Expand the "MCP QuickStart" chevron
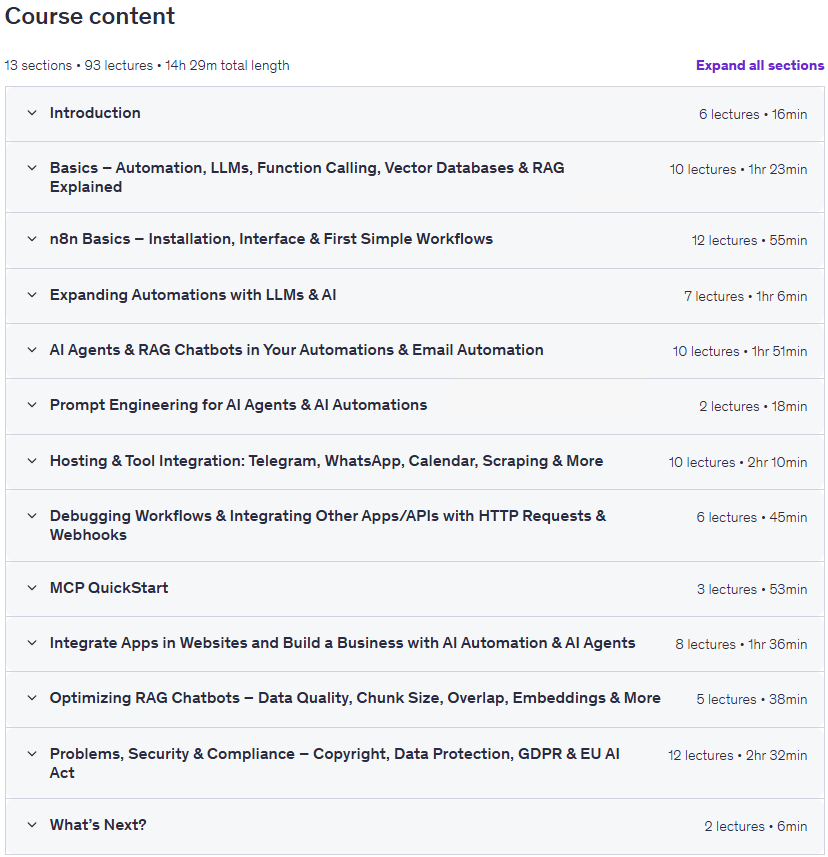The image size is (828, 857). pyautogui.click(x=32, y=588)
